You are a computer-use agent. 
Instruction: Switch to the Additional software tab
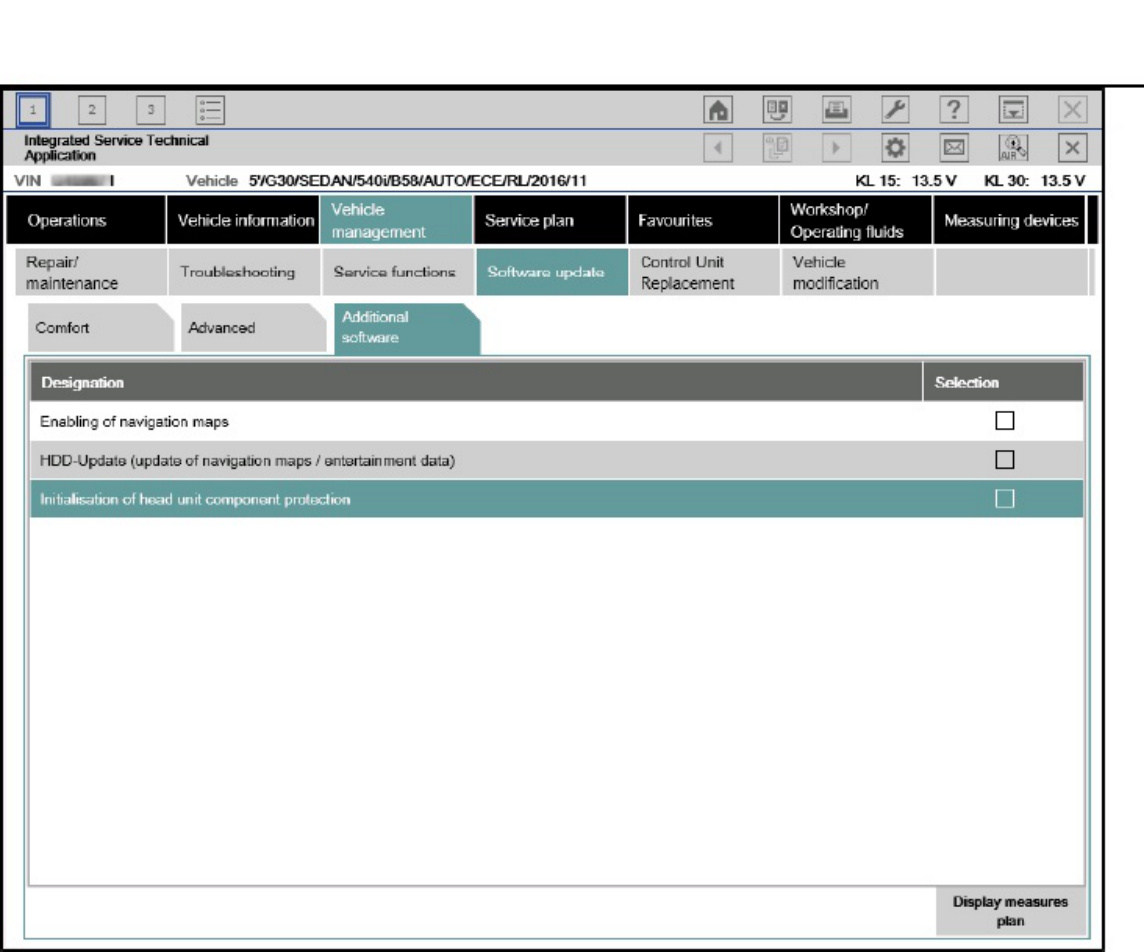[406, 328]
